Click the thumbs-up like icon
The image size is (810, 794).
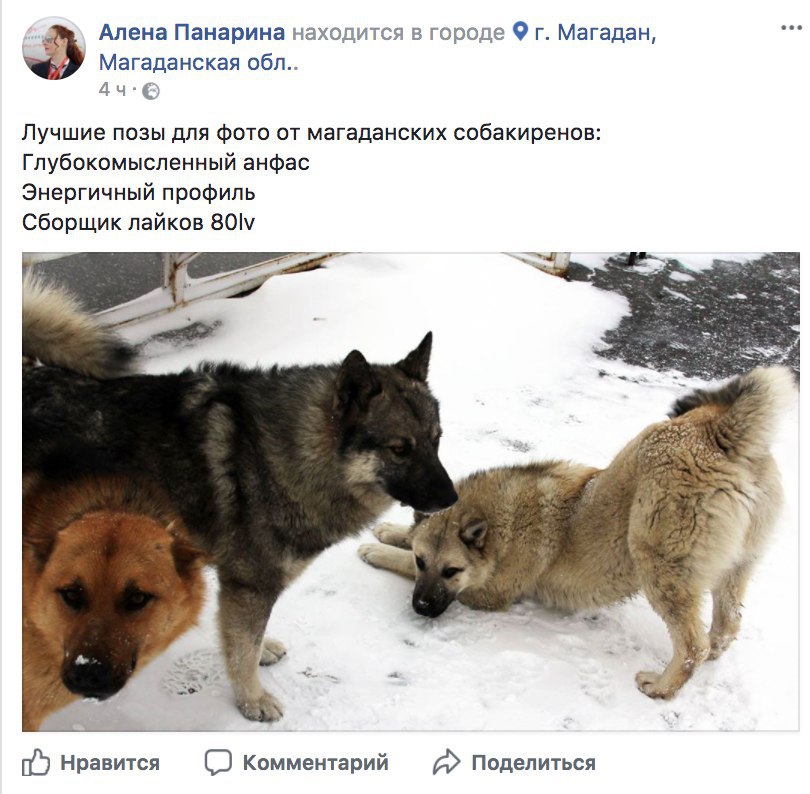point(36,763)
